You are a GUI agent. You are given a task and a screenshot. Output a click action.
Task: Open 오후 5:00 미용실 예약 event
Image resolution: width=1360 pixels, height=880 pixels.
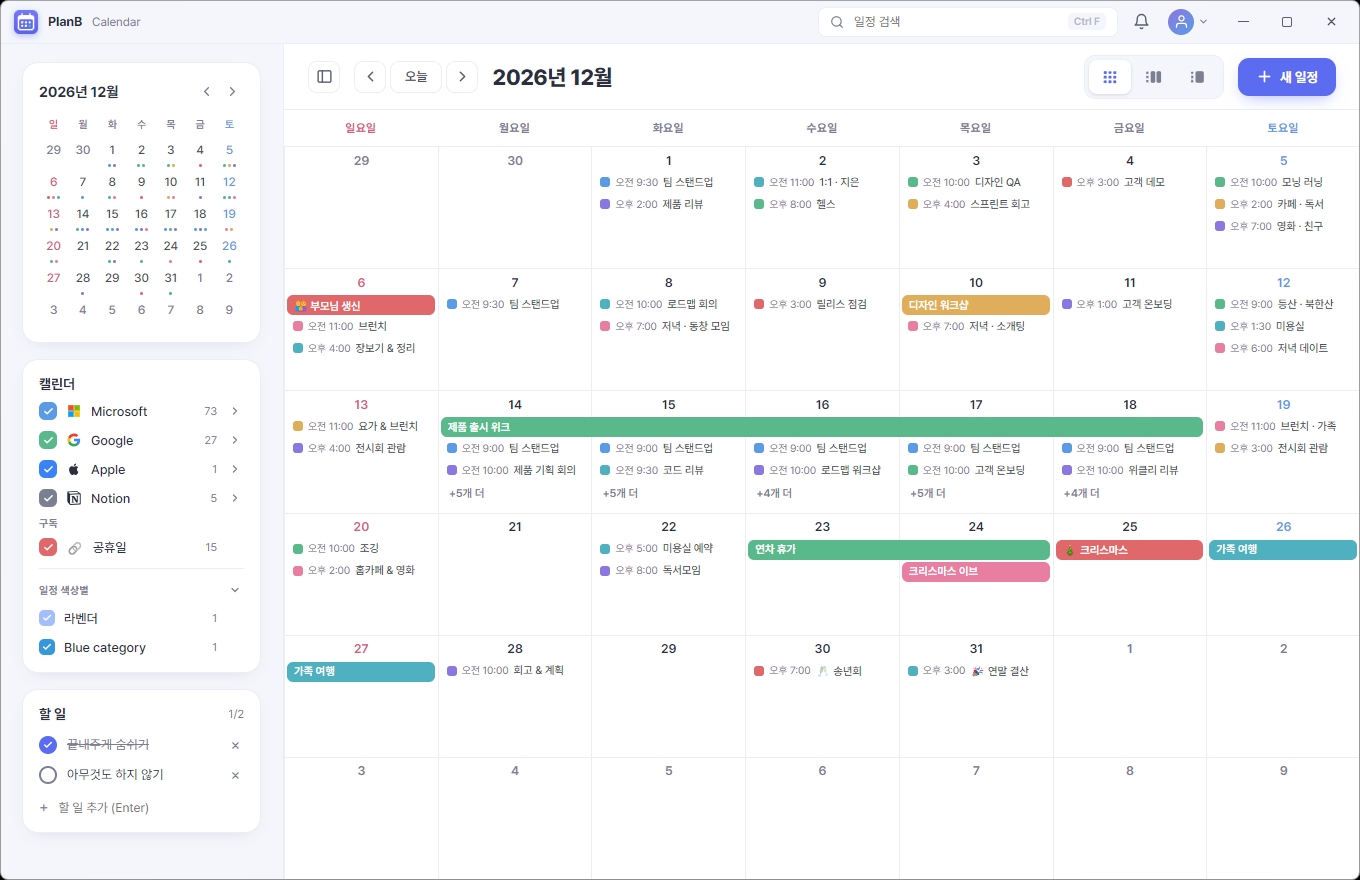668,548
